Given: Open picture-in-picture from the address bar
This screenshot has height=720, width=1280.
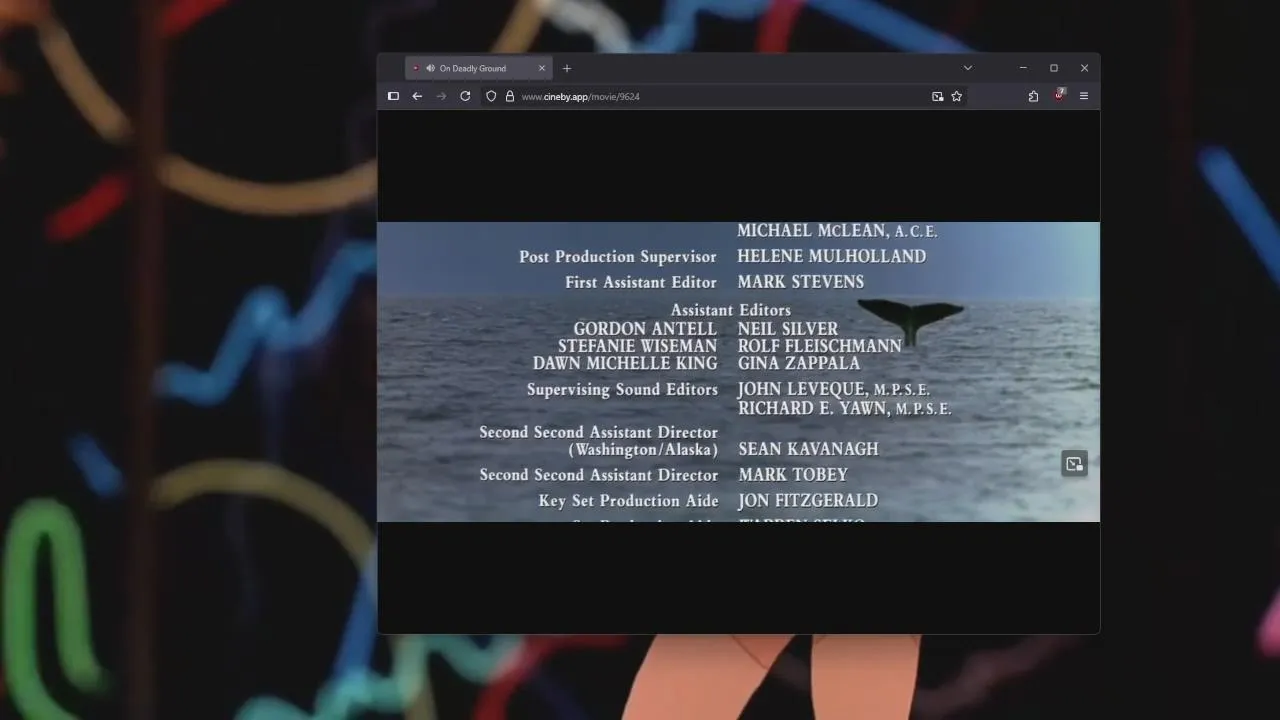Looking at the screenshot, I should [x=938, y=96].
